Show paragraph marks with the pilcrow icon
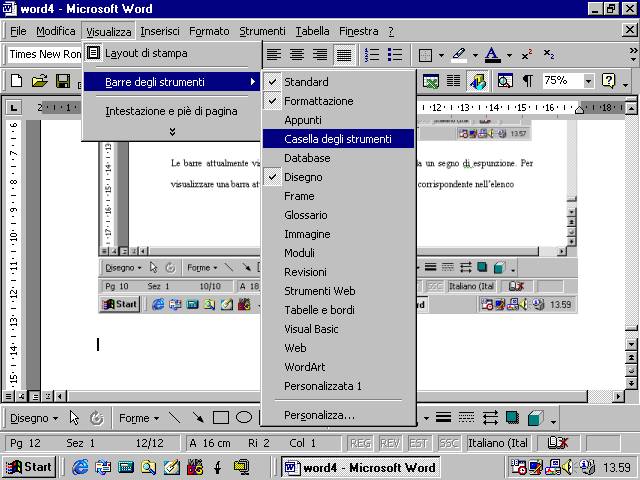This screenshot has width=640, height=480. (x=528, y=81)
